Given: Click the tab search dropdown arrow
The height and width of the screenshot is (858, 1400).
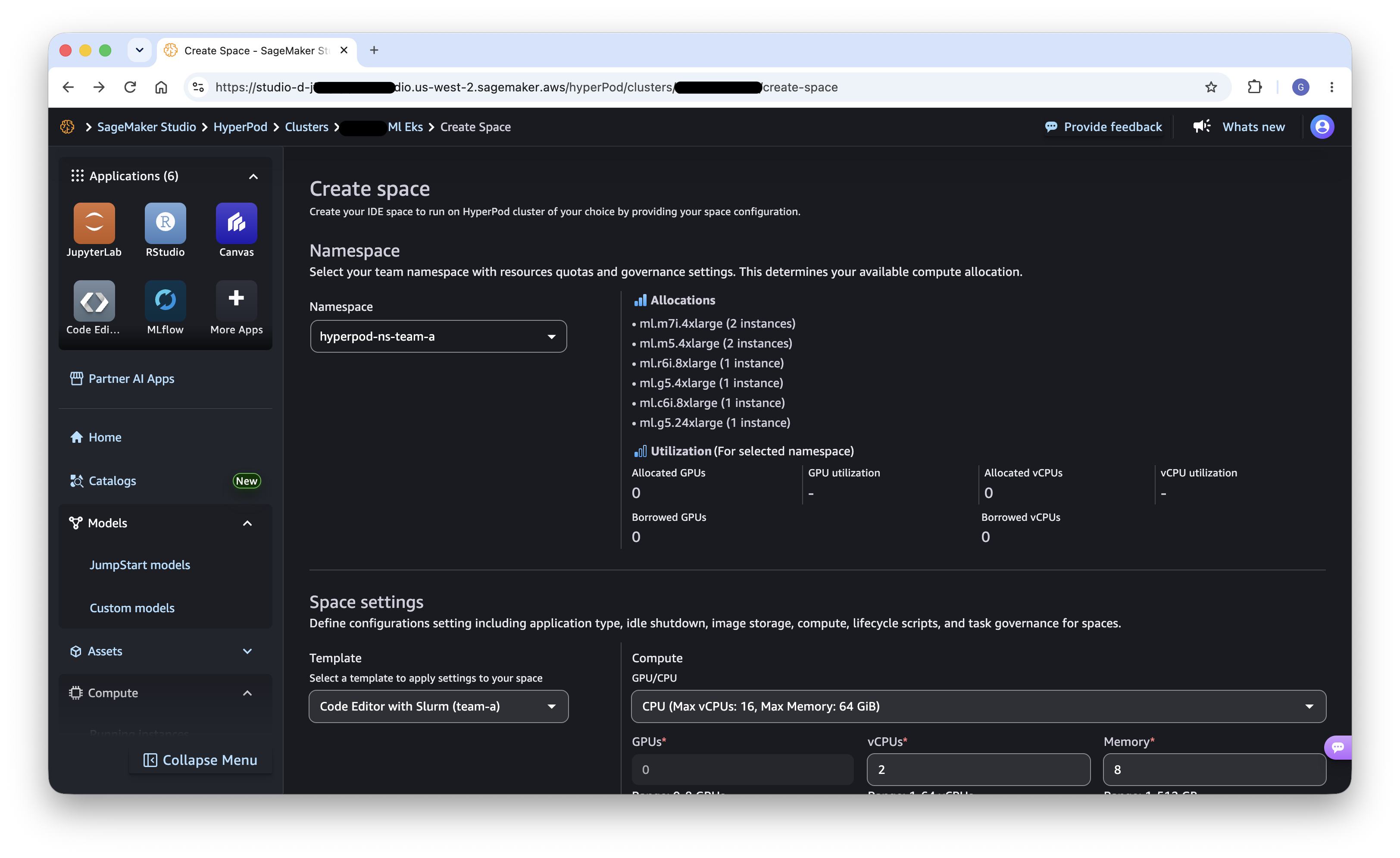Looking at the screenshot, I should tap(139, 50).
